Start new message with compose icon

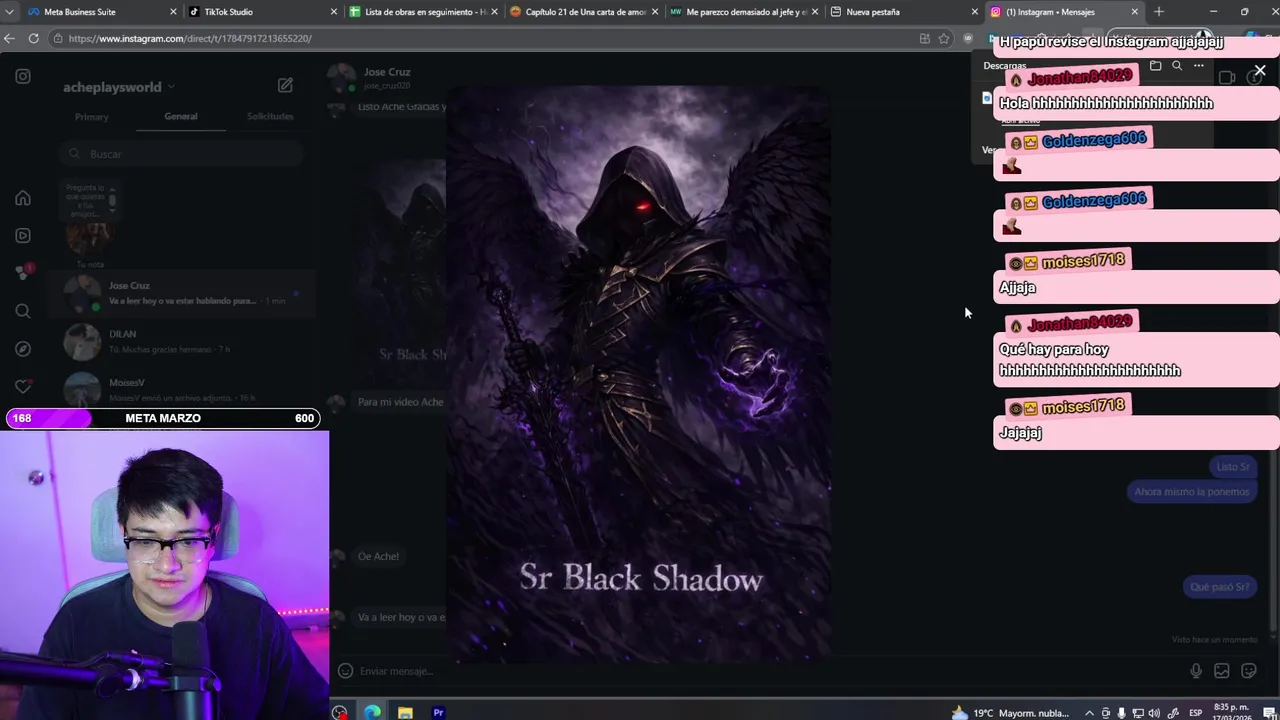click(285, 86)
